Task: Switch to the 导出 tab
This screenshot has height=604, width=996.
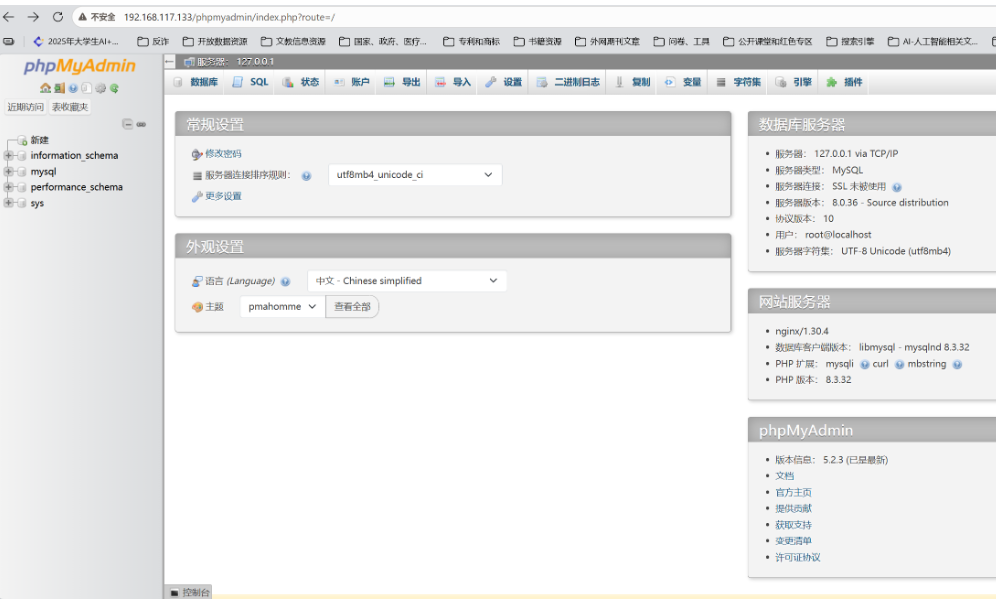Action: [402, 82]
